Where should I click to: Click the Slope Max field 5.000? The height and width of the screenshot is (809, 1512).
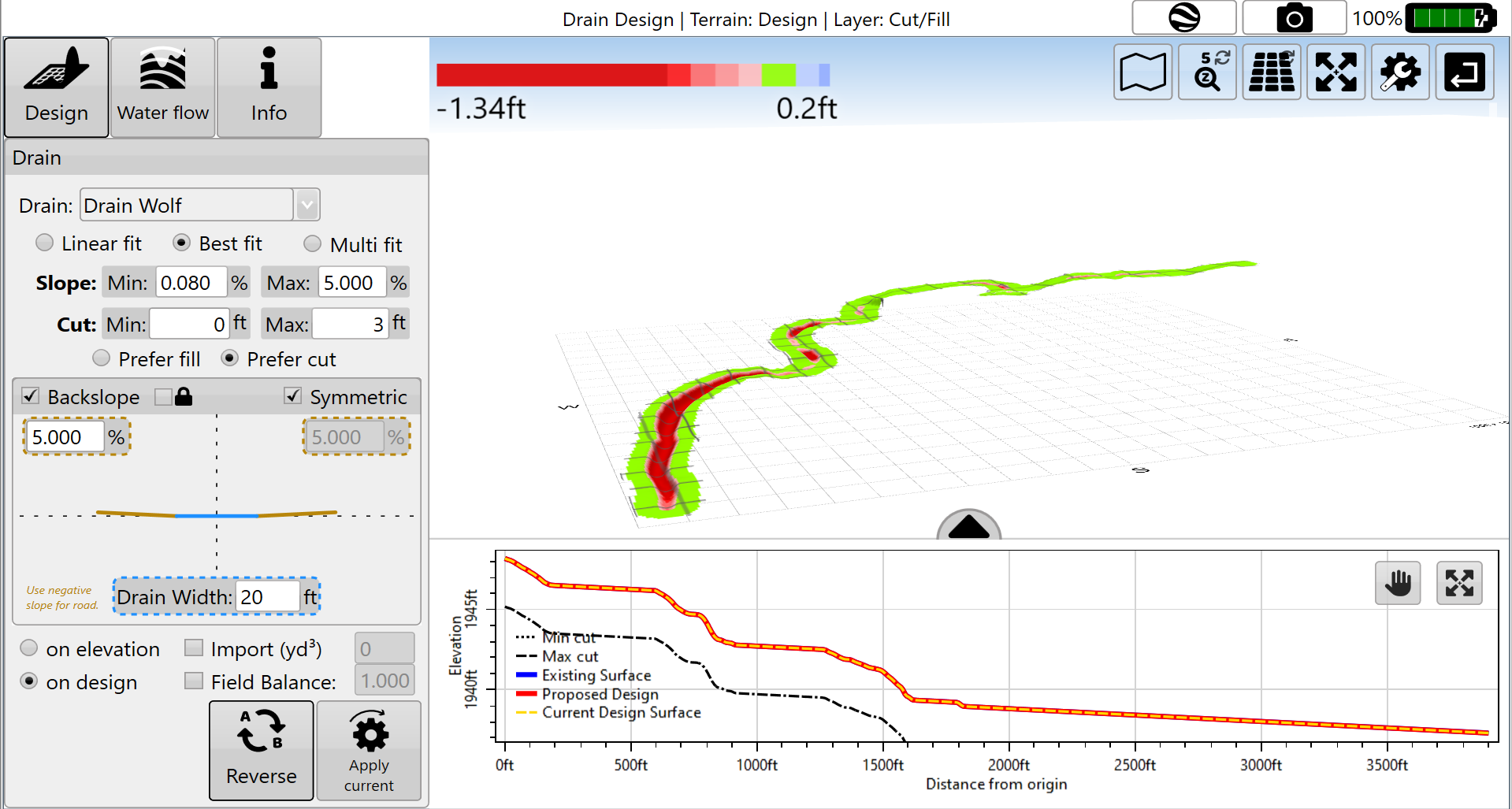tap(352, 283)
